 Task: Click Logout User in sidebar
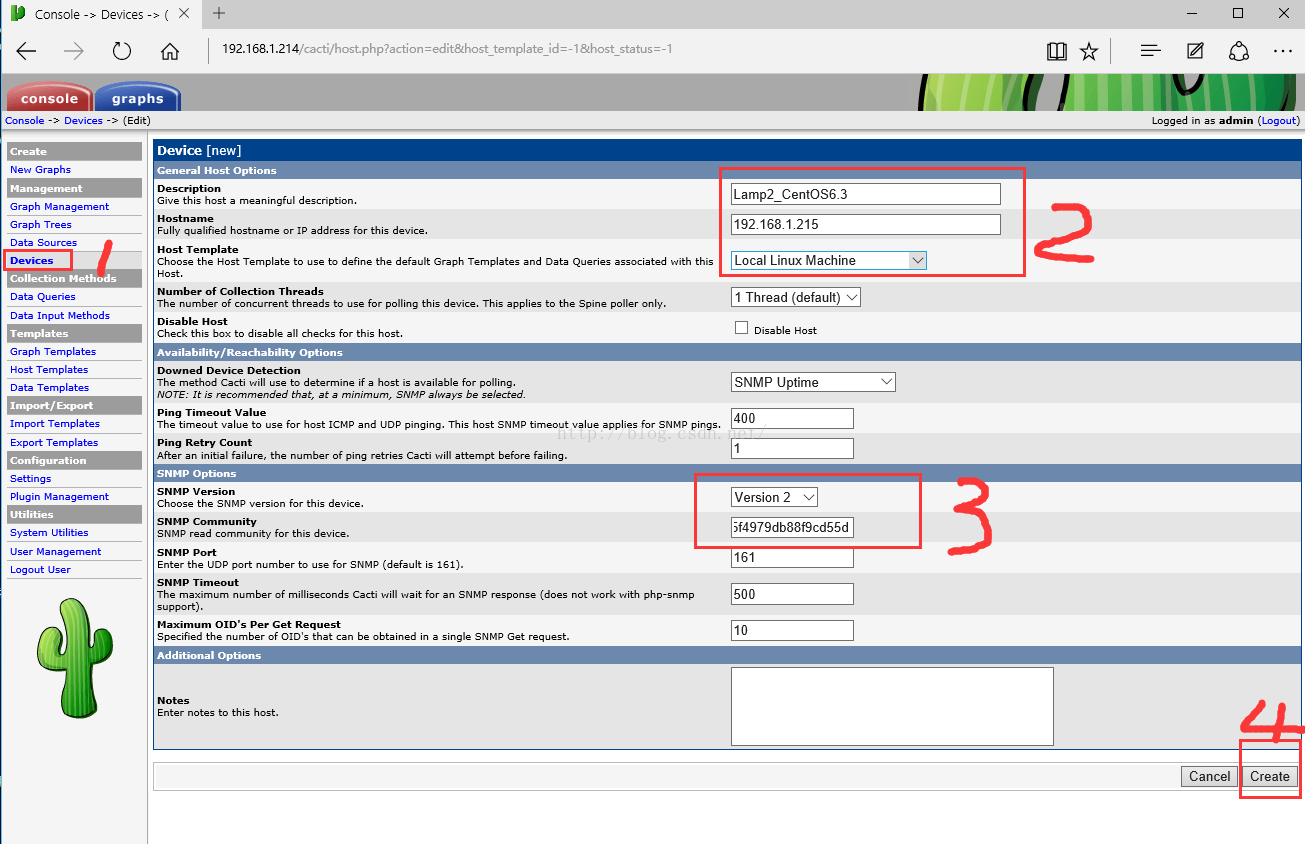(x=40, y=569)
